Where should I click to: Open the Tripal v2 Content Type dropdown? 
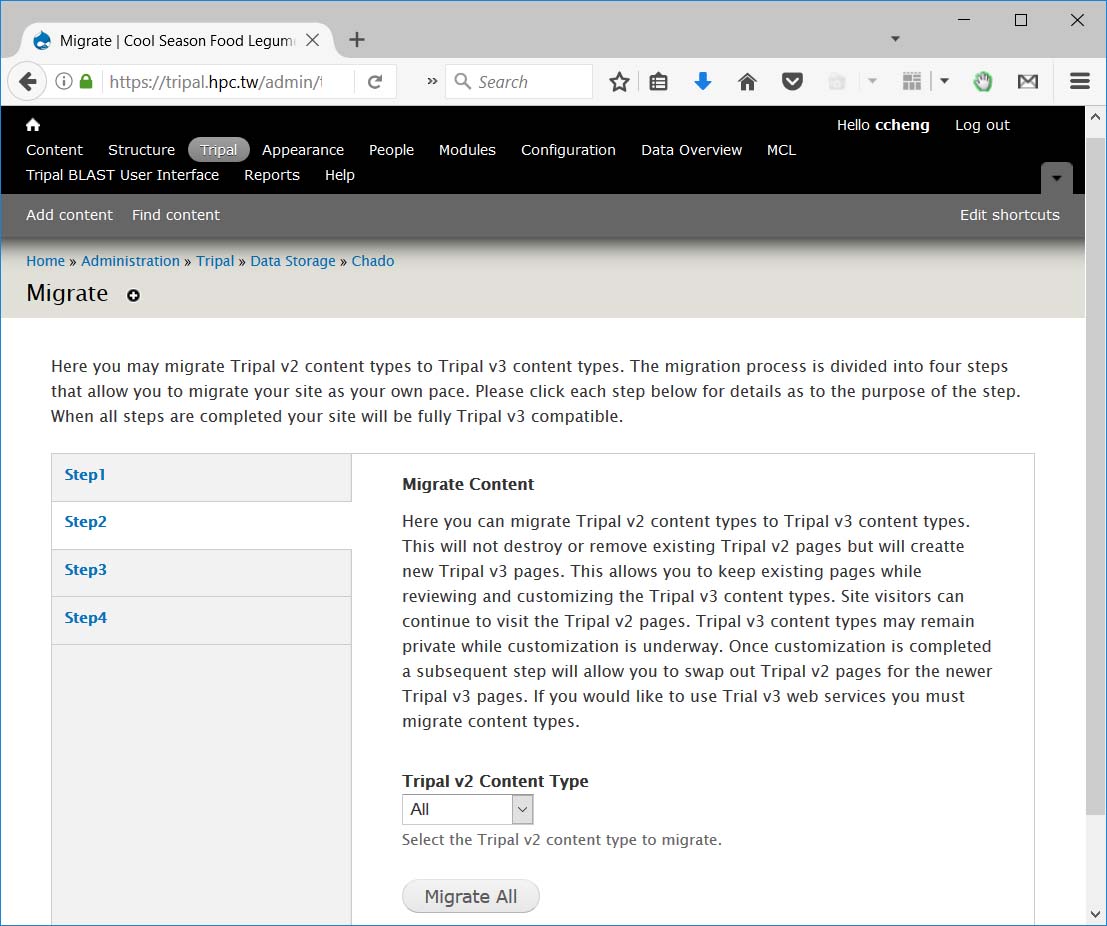467,809
